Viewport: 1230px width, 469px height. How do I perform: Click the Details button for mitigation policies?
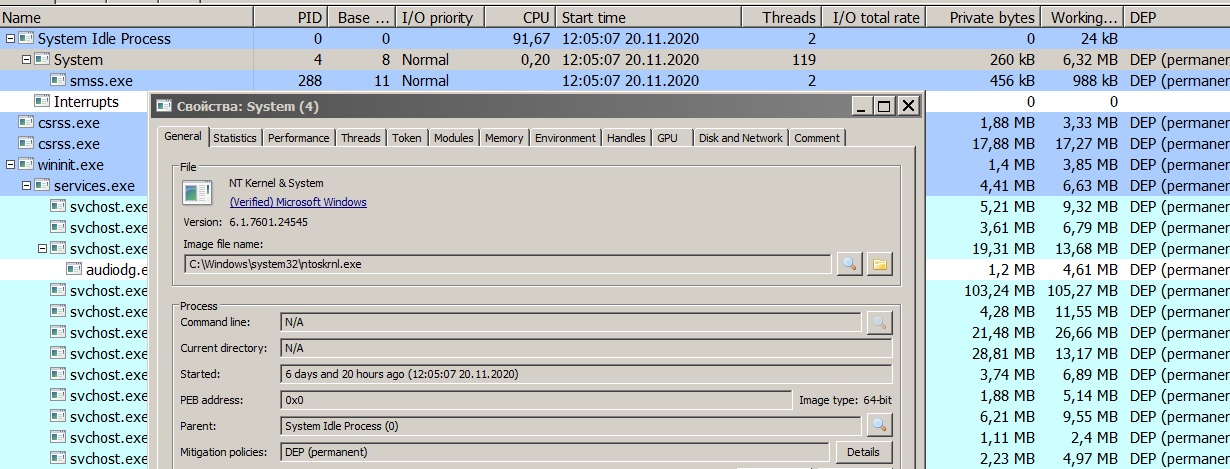coord(864,452)
